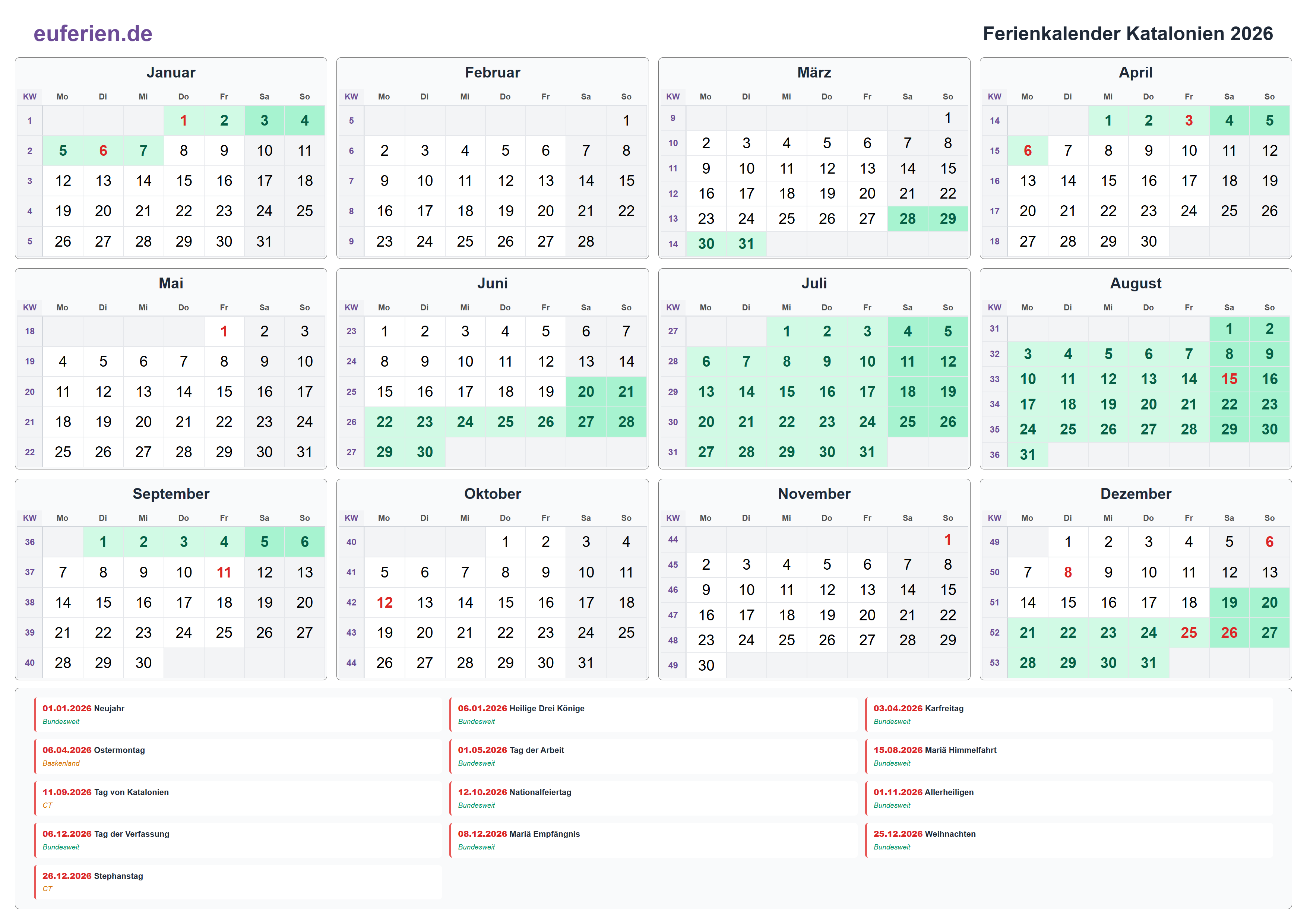Select September 30 in the September calendar
Viewport: 1307px width, 924px height.
[x=143, y=663]
